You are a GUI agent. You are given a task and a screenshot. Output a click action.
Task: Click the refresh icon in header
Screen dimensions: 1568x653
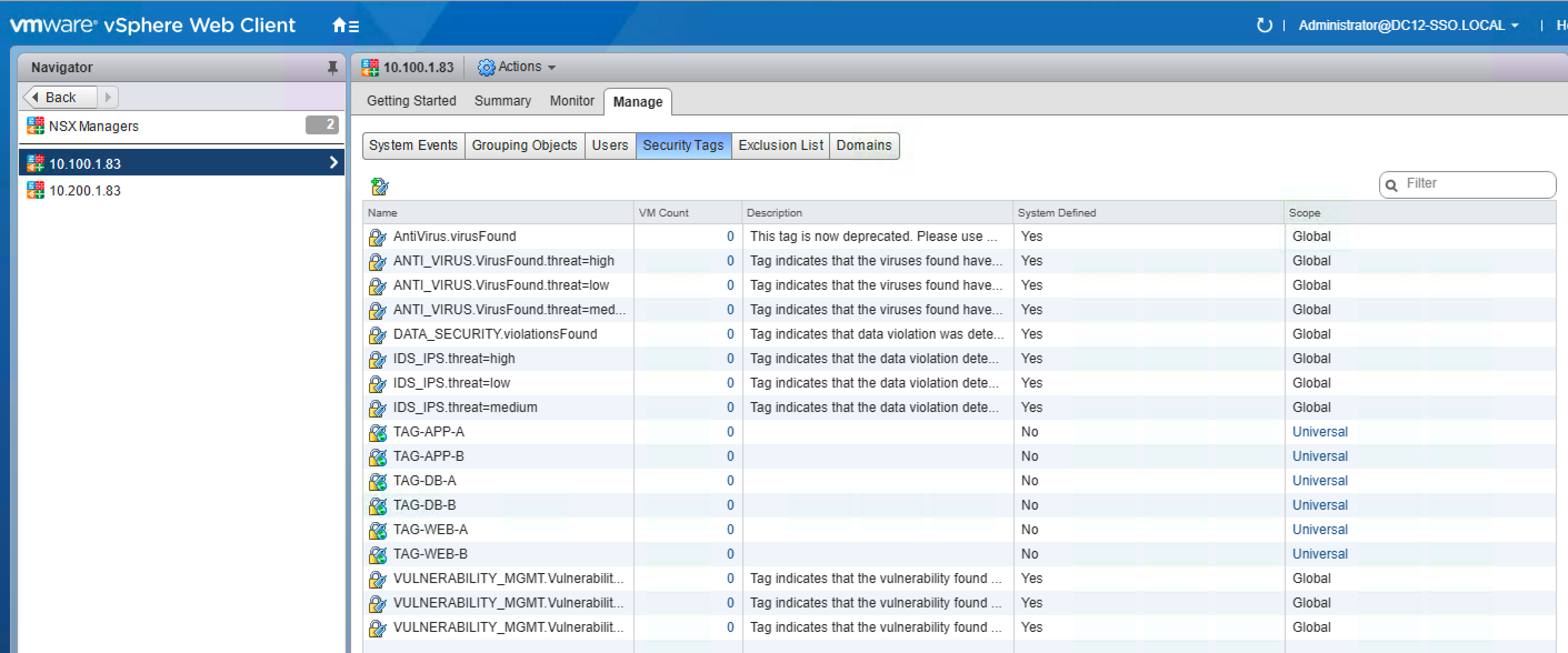tap(1264, 26)
